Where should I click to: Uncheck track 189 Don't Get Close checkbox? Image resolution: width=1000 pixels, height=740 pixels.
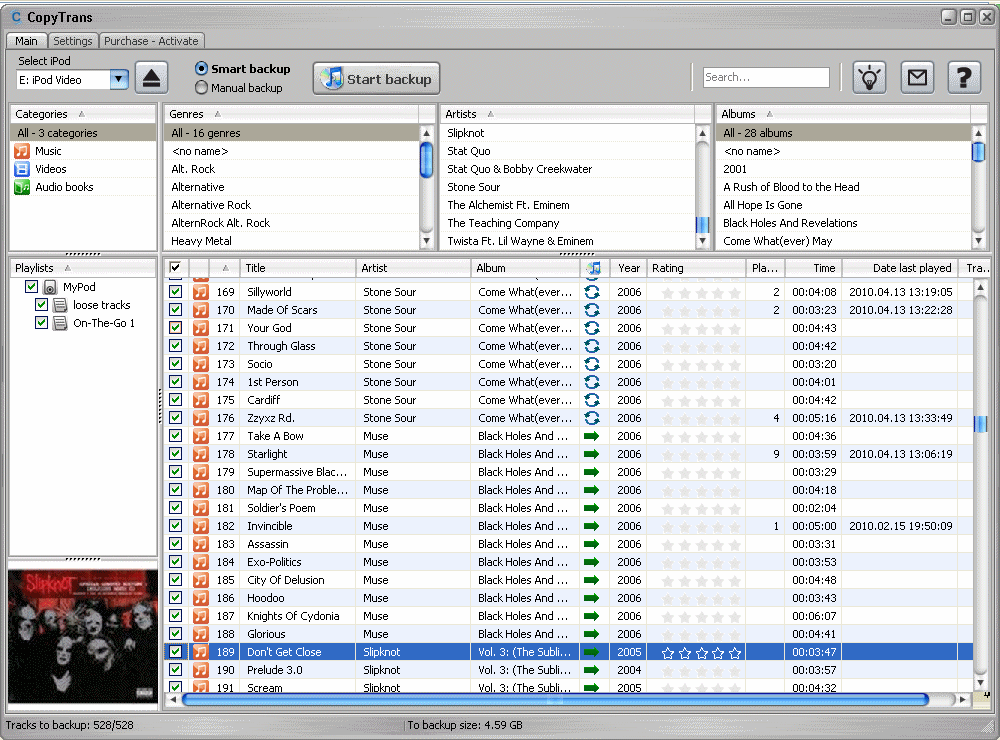(x=175, y=651)
